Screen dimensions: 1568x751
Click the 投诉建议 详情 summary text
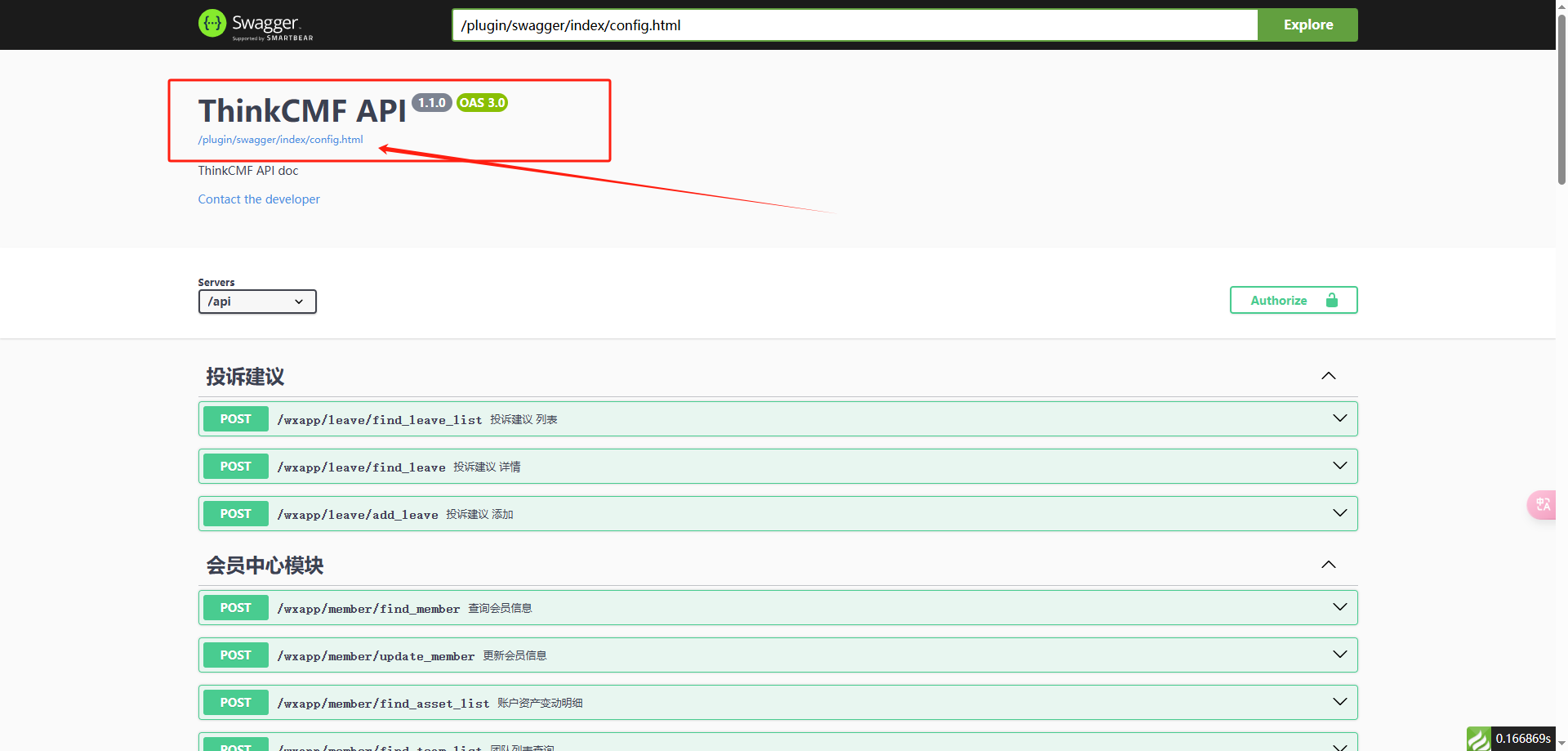pyautogui.click(x=487, y=467)
